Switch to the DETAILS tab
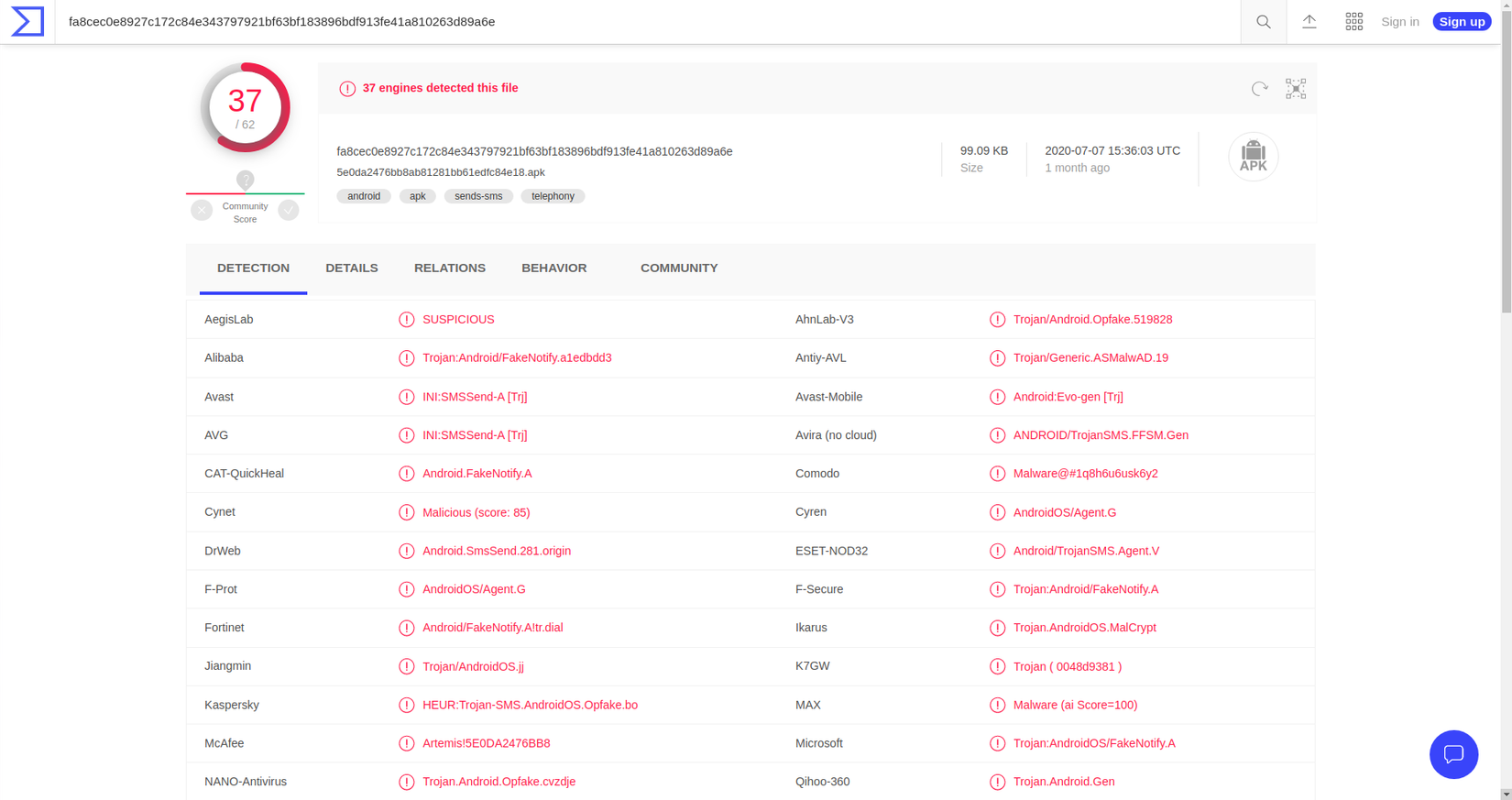 pyautogui.click(x=352, y=268)
